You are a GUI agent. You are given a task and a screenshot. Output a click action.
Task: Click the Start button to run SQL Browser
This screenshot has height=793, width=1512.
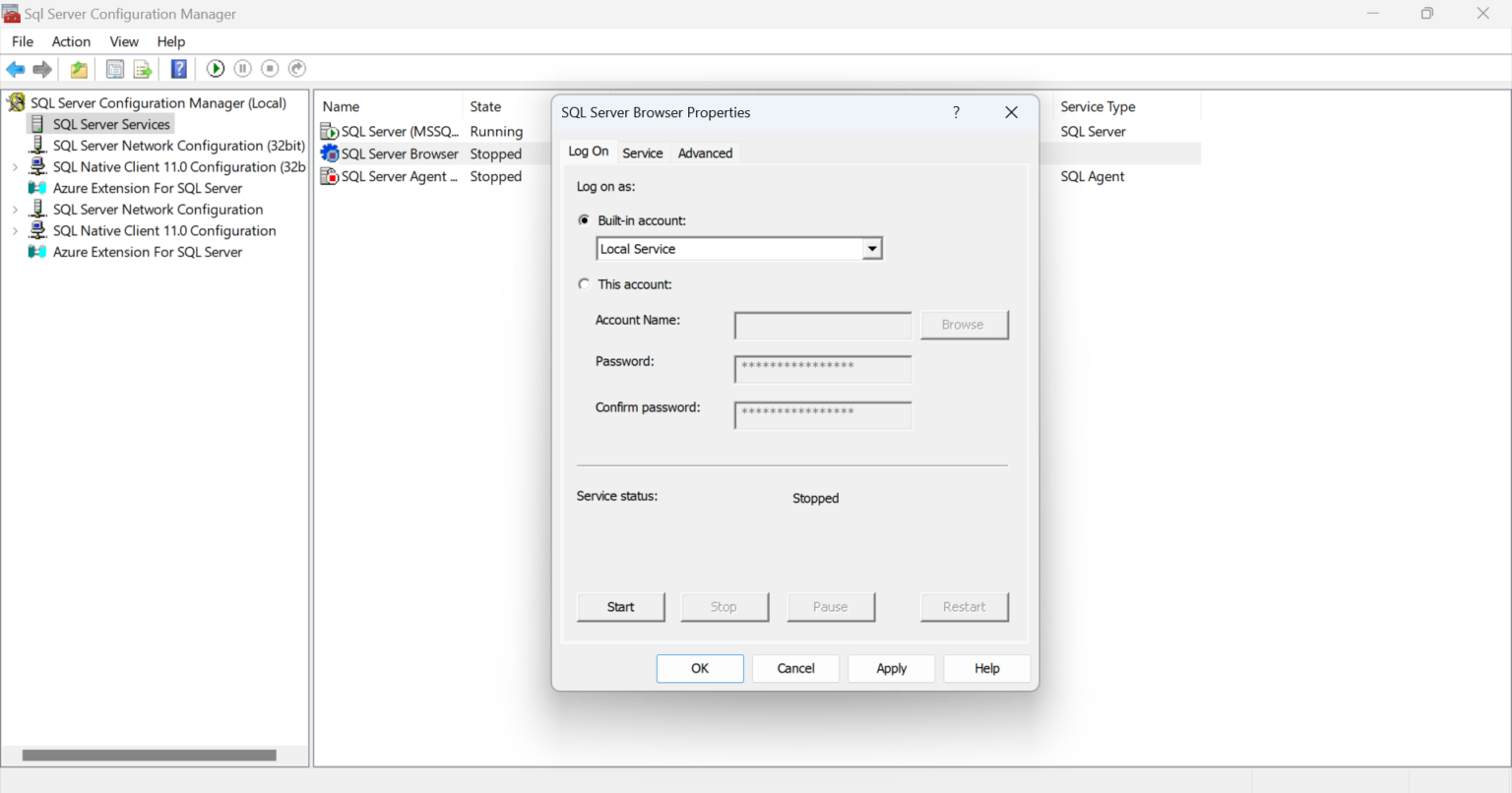(620, 607)
